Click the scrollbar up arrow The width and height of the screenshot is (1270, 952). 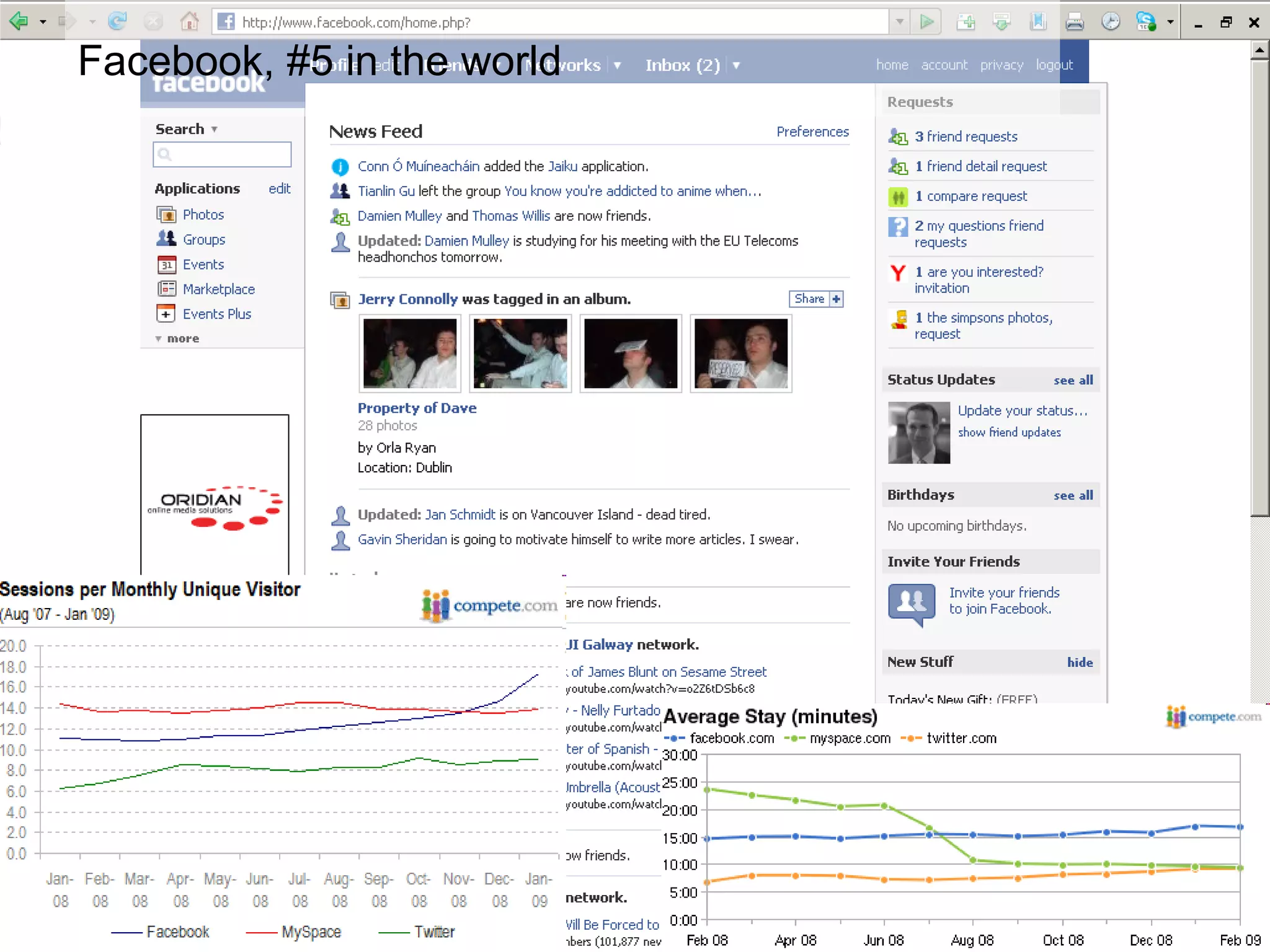tap(1259, 50)
